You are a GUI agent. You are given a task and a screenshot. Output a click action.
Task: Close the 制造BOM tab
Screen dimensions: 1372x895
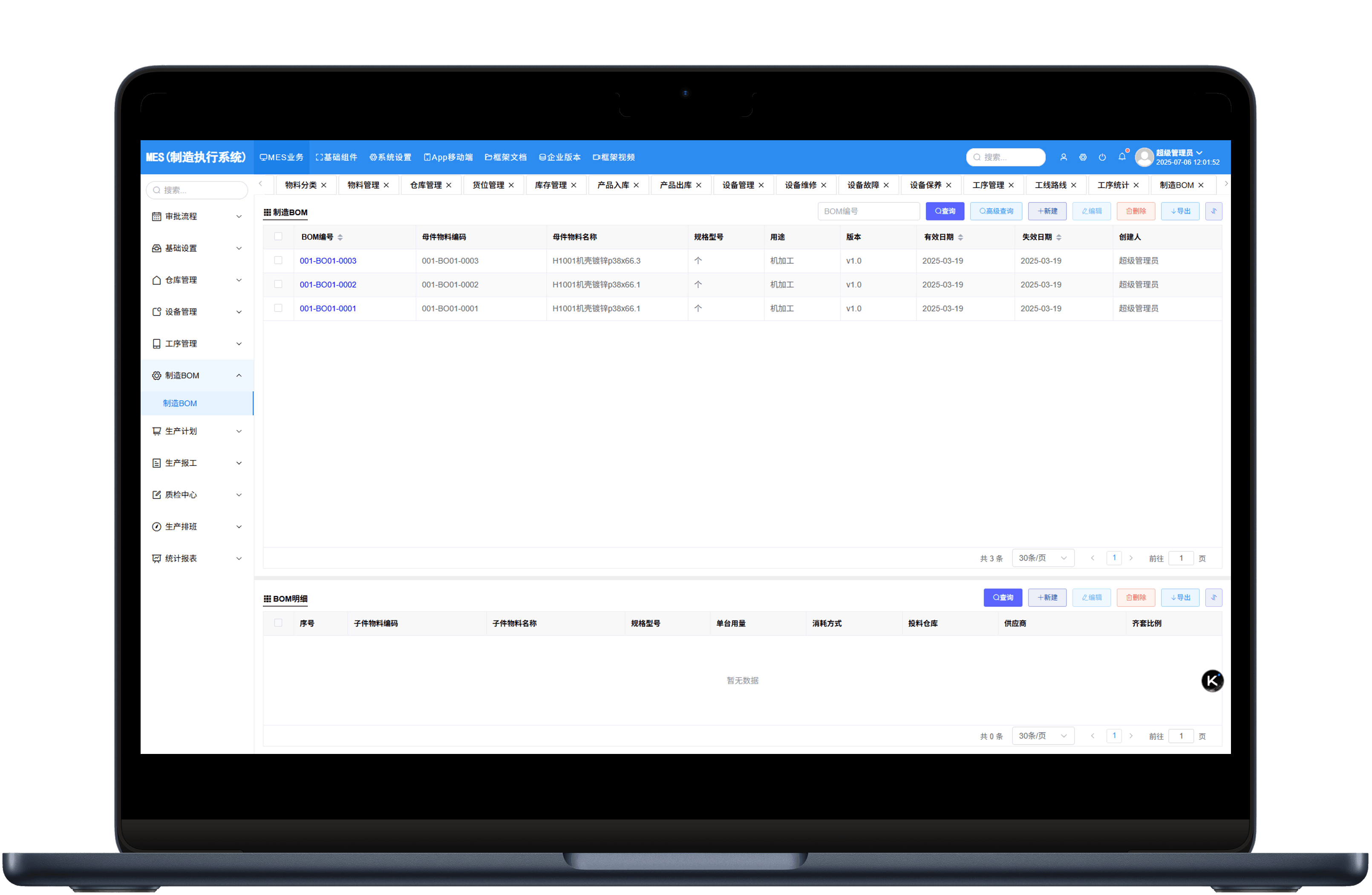coord(1201,185)
